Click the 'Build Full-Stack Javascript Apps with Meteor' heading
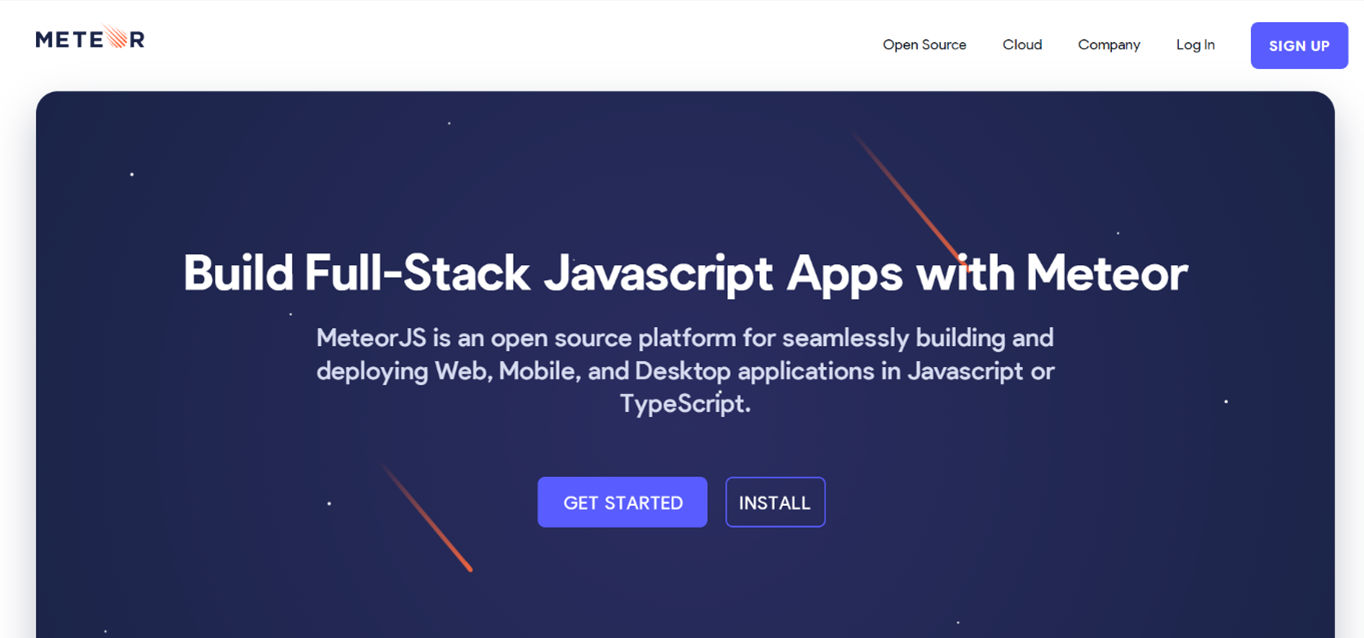1364x638 pixels. point(685,272)
